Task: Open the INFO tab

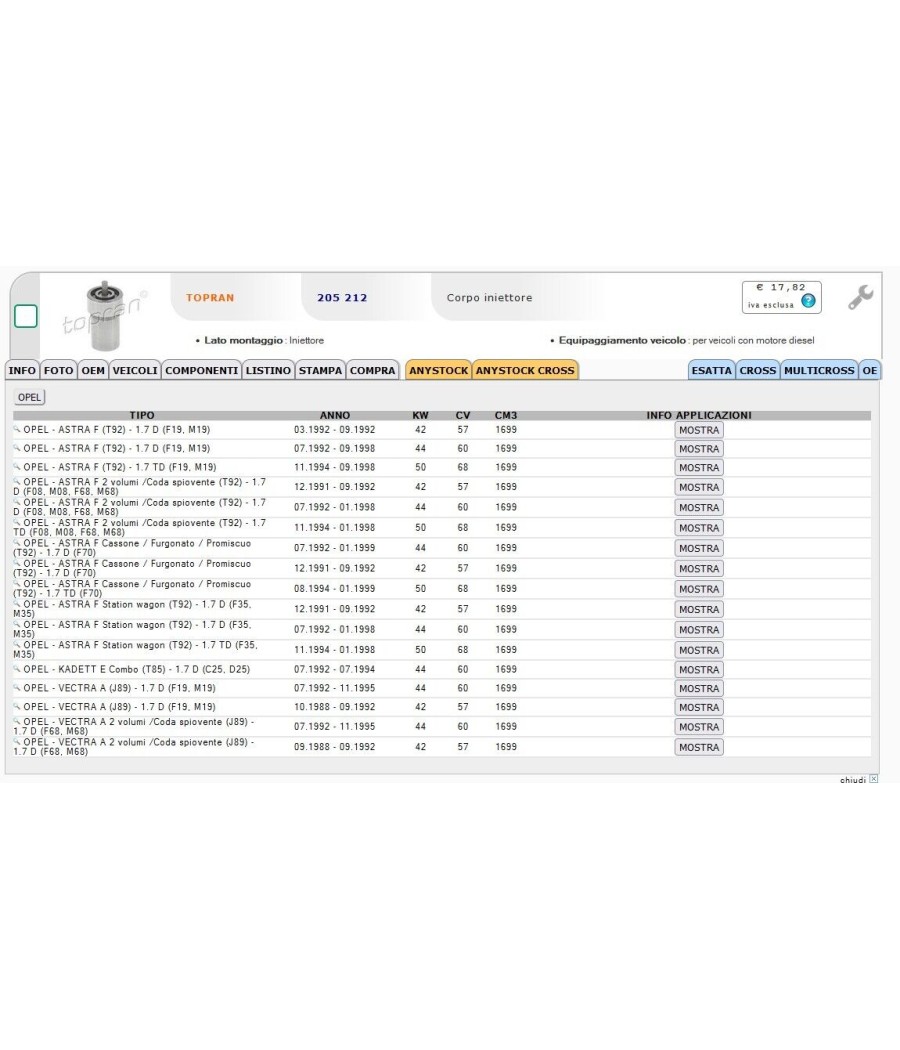Action: click(22, 370)
